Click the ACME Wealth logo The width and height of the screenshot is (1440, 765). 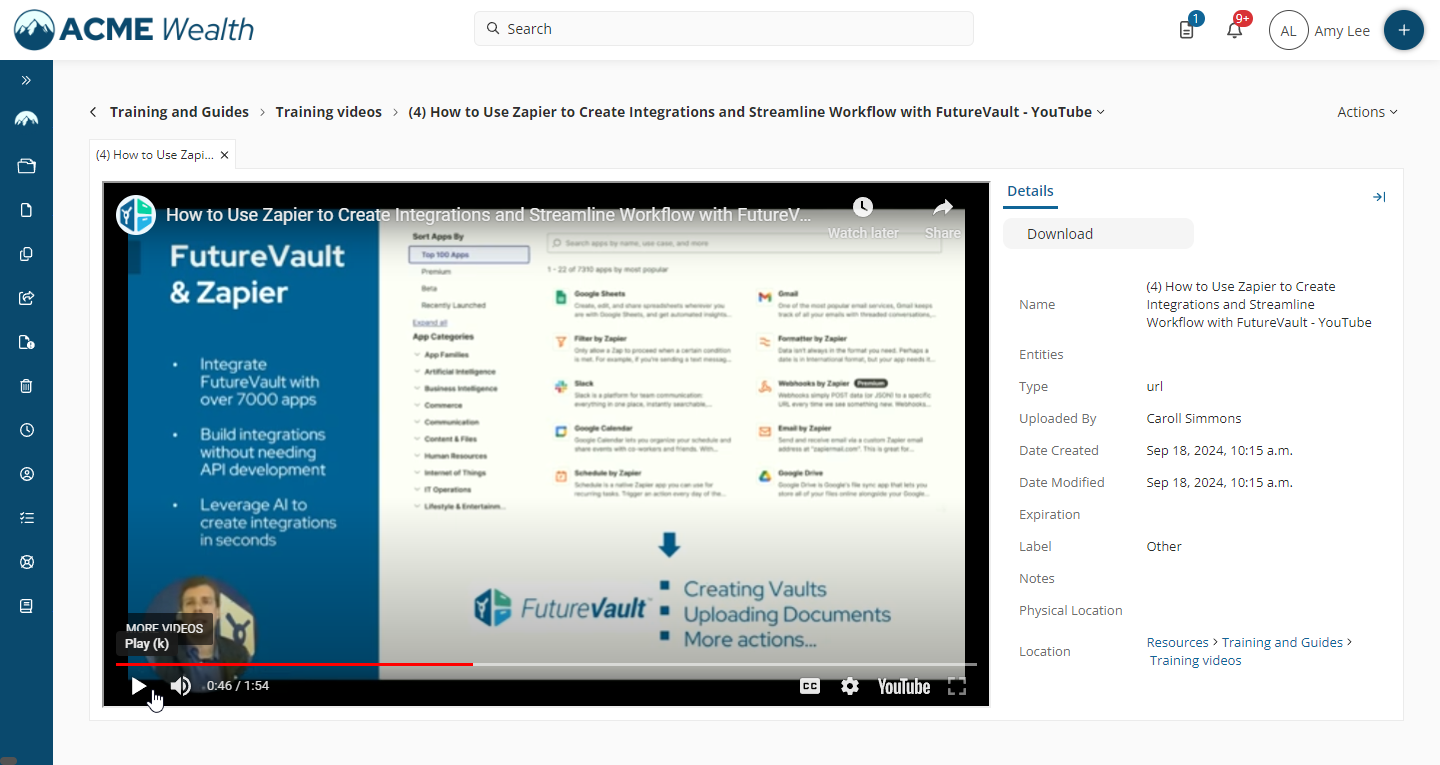pos(133,30)
